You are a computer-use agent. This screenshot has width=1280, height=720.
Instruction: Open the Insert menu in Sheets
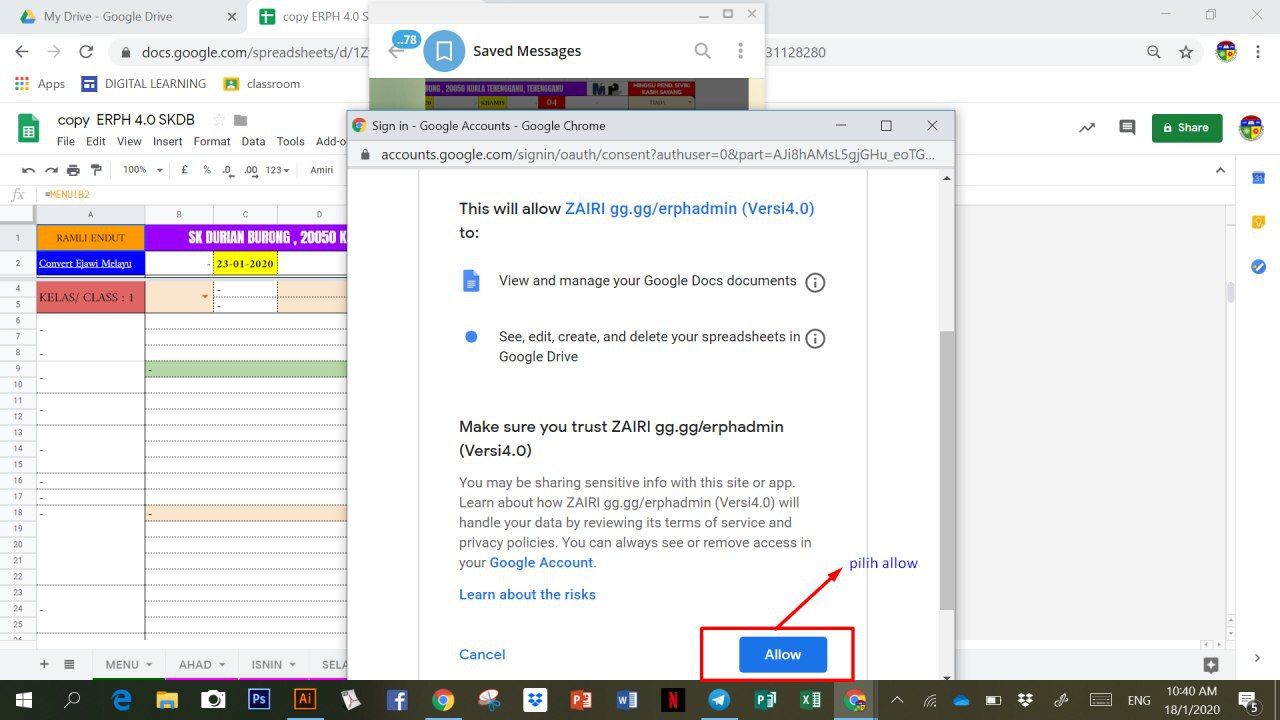coord(167,142)
